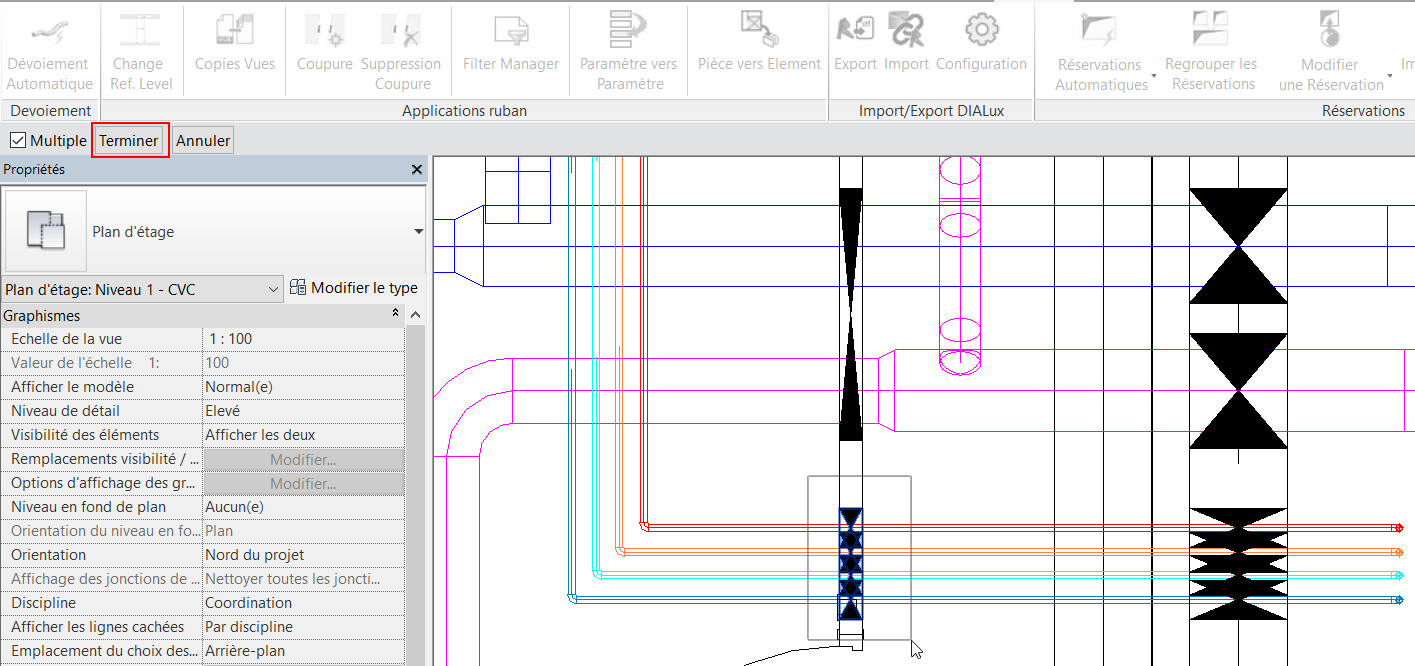Uncheck the Multiple checkbox
This screenshot has height=666, width=1415.
(x=18, y=140)
